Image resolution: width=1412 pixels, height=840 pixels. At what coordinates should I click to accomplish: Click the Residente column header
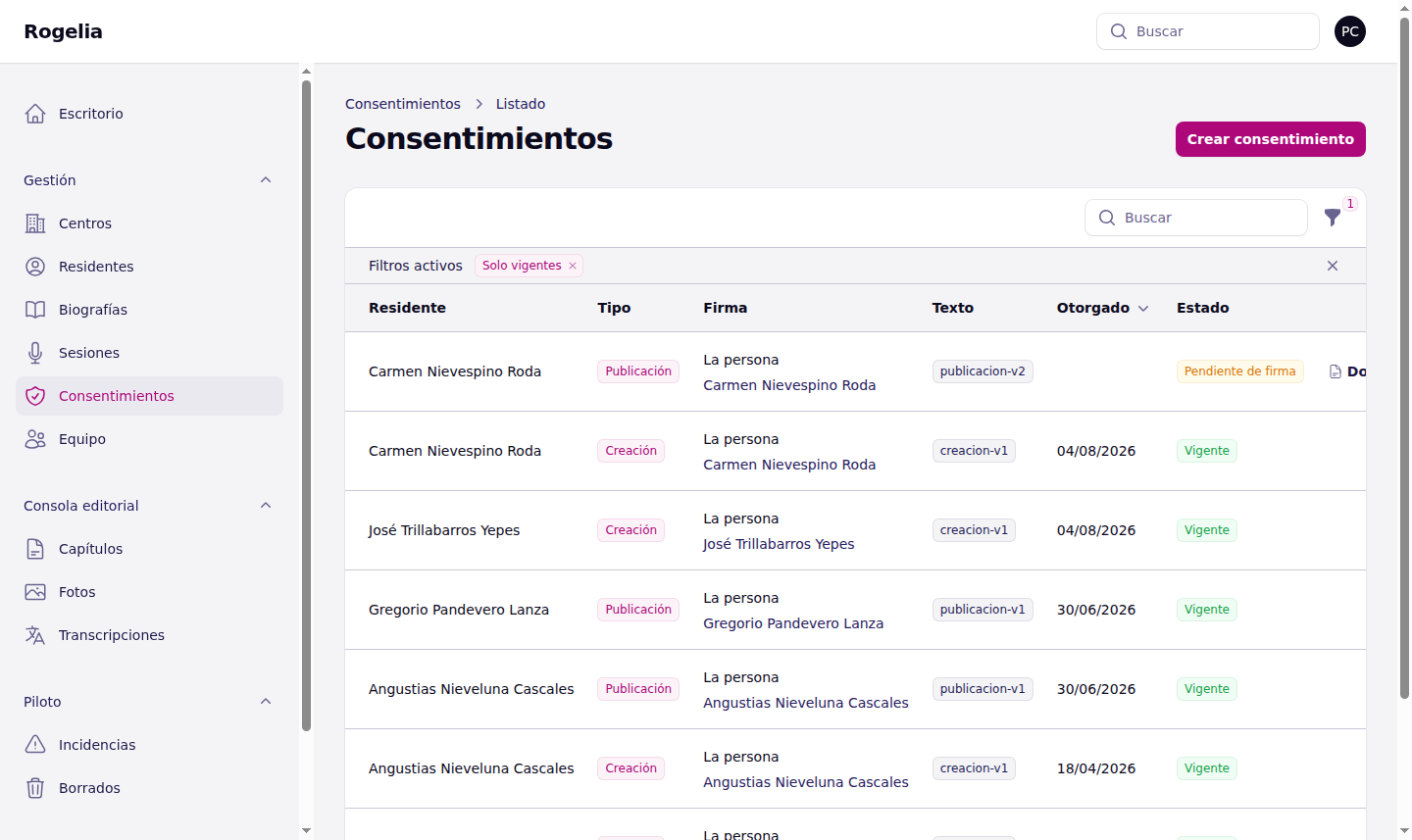[x=407, y=308]
